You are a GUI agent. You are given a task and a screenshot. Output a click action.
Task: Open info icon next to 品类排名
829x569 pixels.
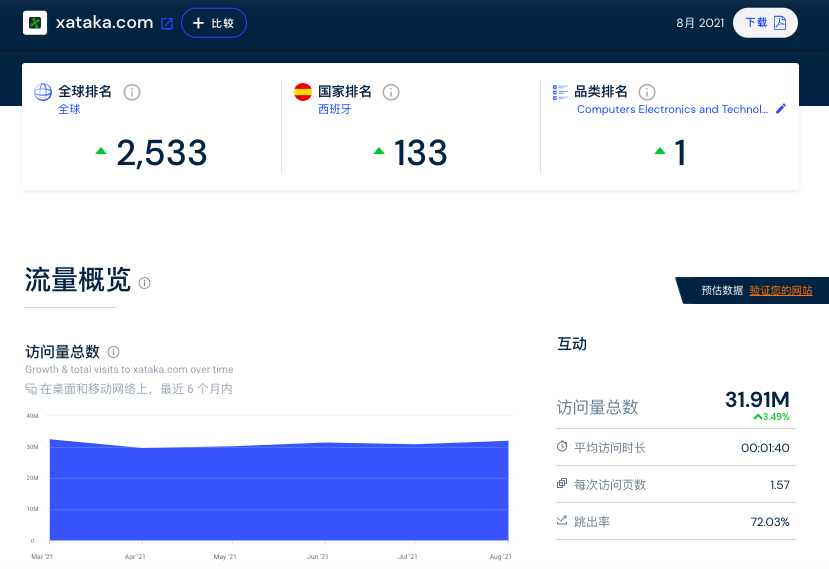click(x=647, y=92)
